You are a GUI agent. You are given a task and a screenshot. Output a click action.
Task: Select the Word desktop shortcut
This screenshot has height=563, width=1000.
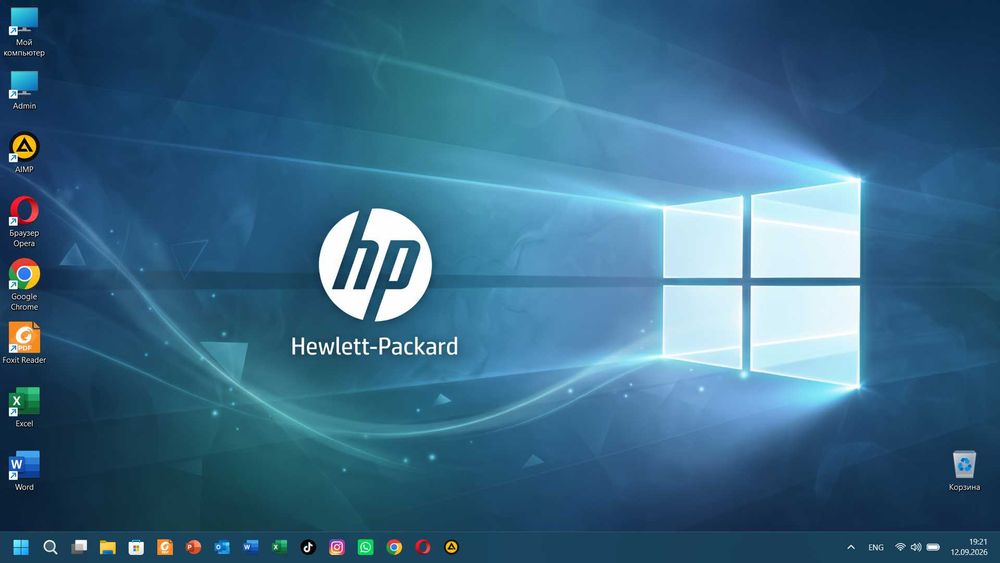click(x=24, y=471)
